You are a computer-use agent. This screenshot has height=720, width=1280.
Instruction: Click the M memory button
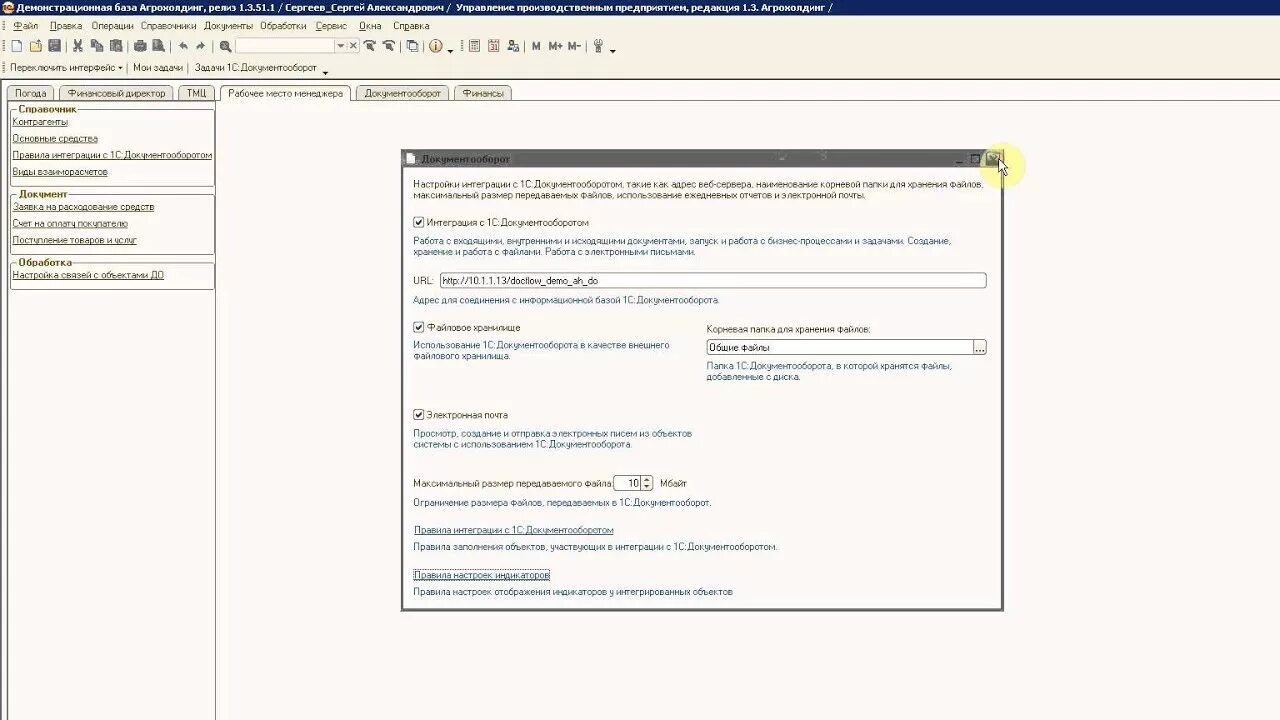coord(536,46)
